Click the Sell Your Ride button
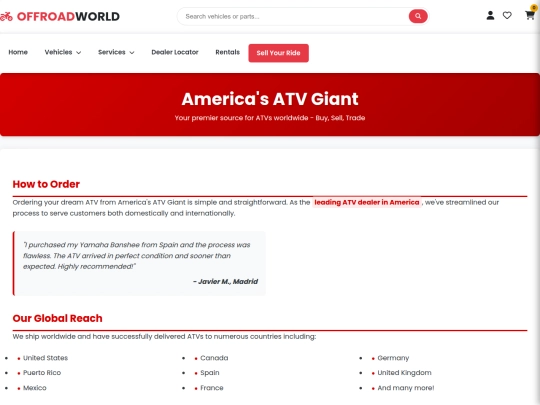540x405 pixels. pos(278,53)
